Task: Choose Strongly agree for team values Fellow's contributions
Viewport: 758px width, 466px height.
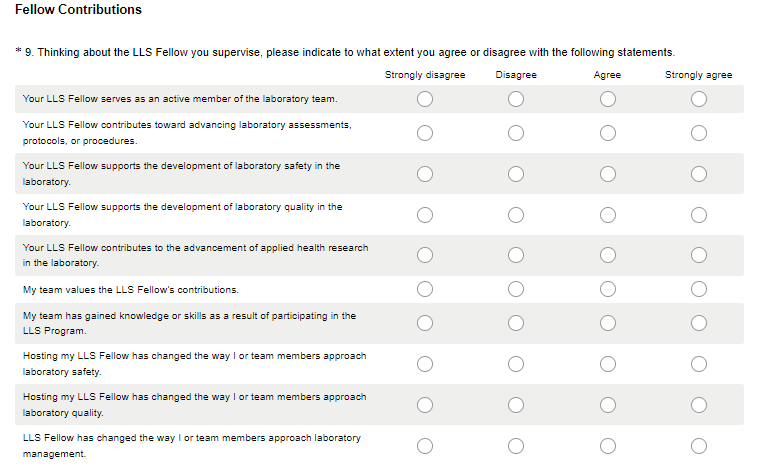Action: pos(698,290)
